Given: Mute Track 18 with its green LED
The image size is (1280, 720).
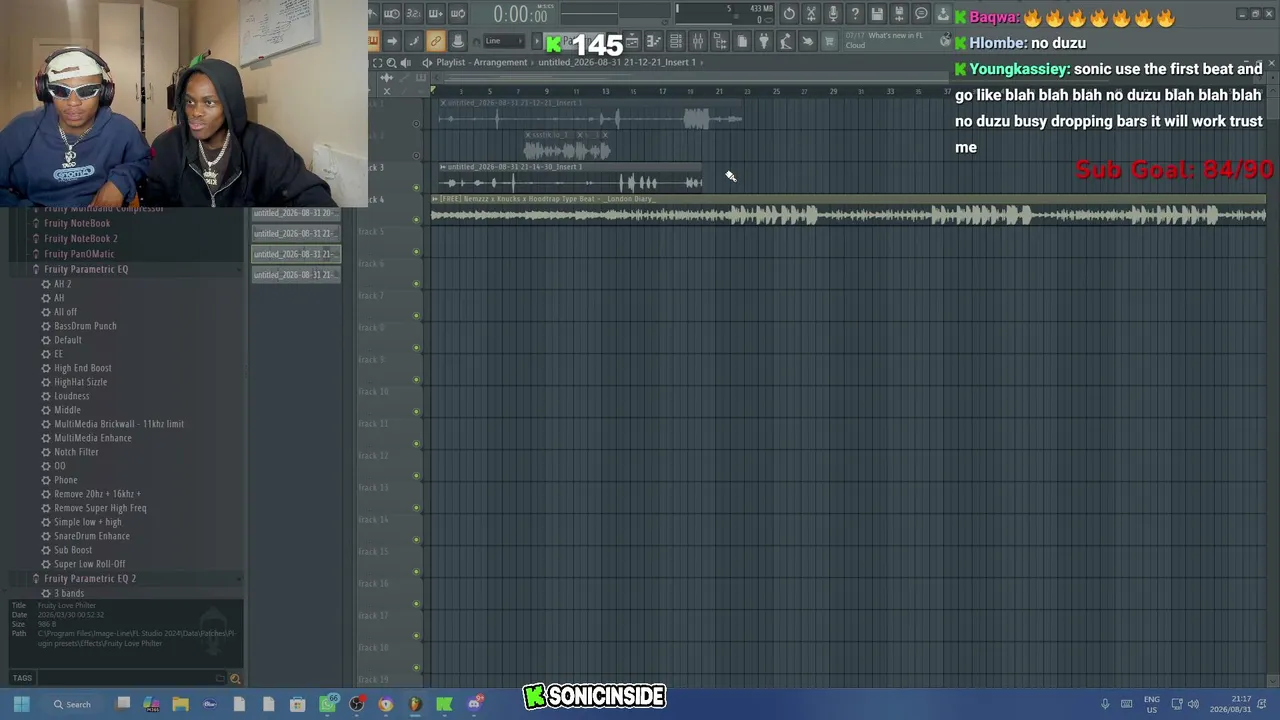Looking at the screenshot, I should (417, 667).
